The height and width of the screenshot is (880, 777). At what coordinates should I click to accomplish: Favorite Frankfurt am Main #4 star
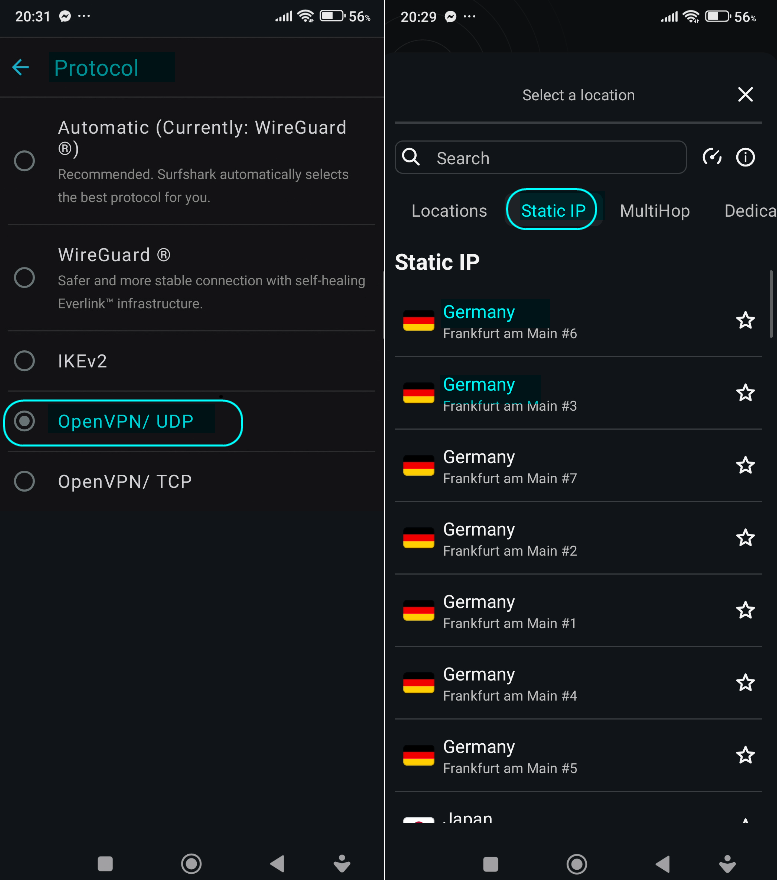click(745, 682)
